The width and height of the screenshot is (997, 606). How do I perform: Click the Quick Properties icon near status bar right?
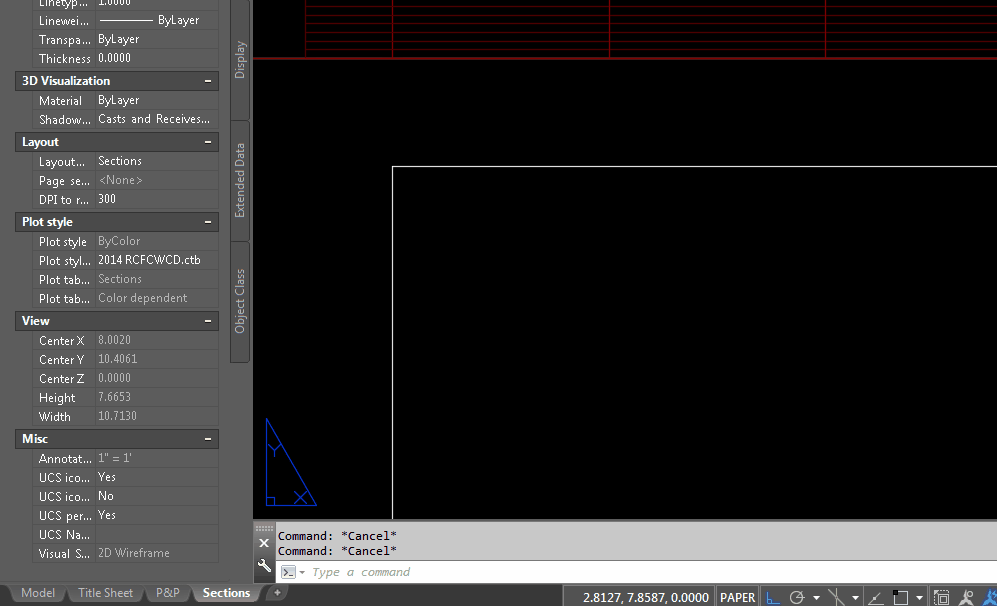point(965,597)
